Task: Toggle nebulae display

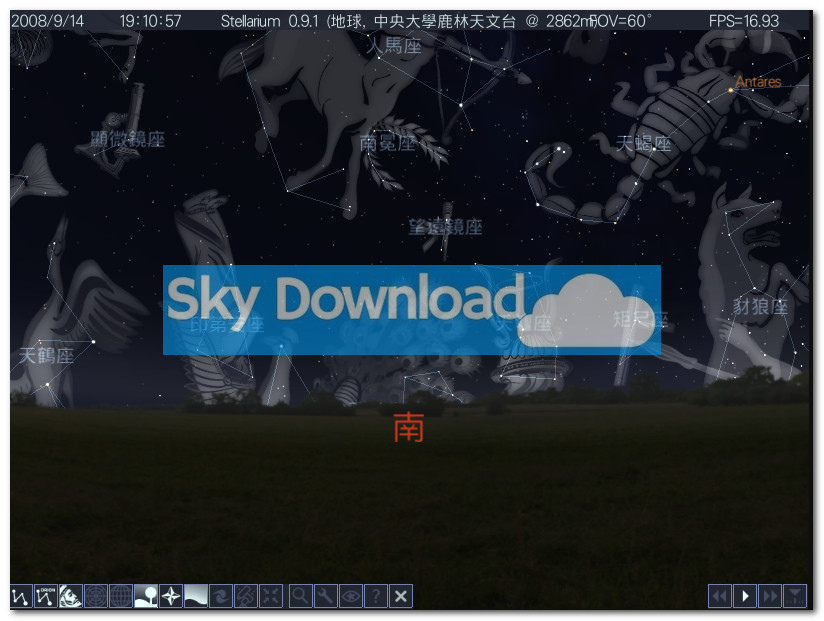Action: tap(221, 596)
